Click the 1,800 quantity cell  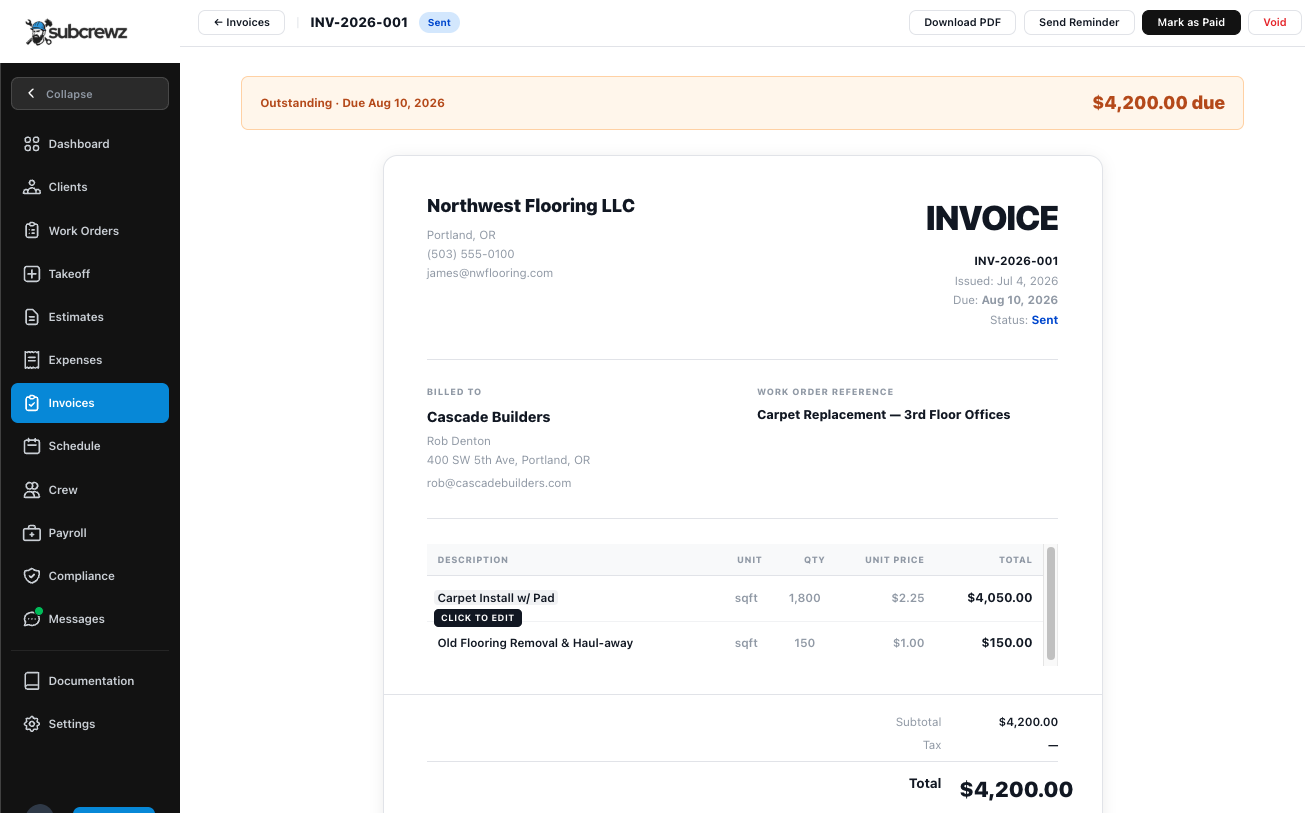(804, 598)
